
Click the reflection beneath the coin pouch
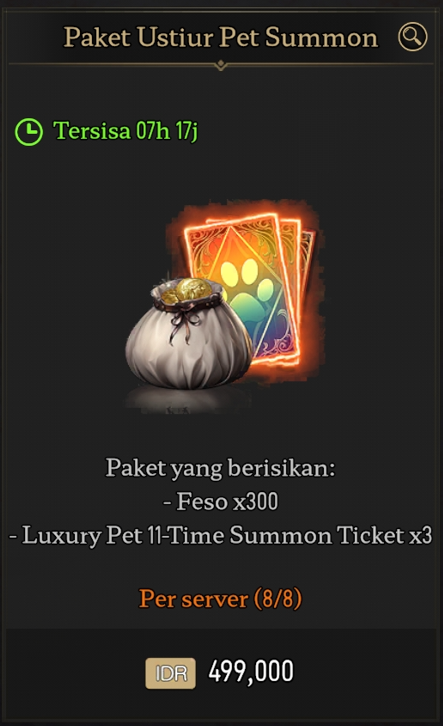[185, 401]
